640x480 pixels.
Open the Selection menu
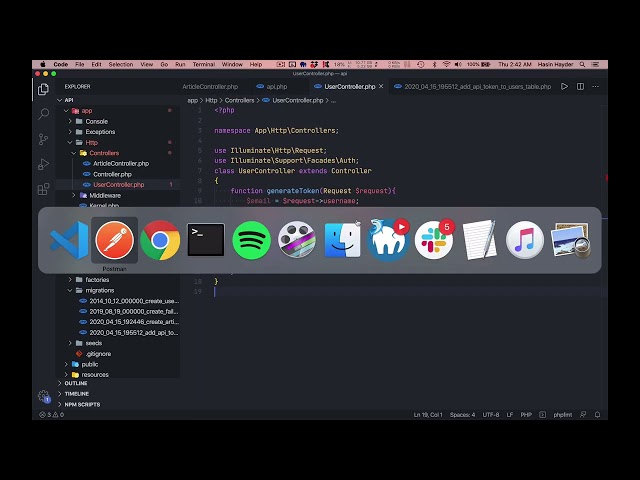tap(121, 64)
